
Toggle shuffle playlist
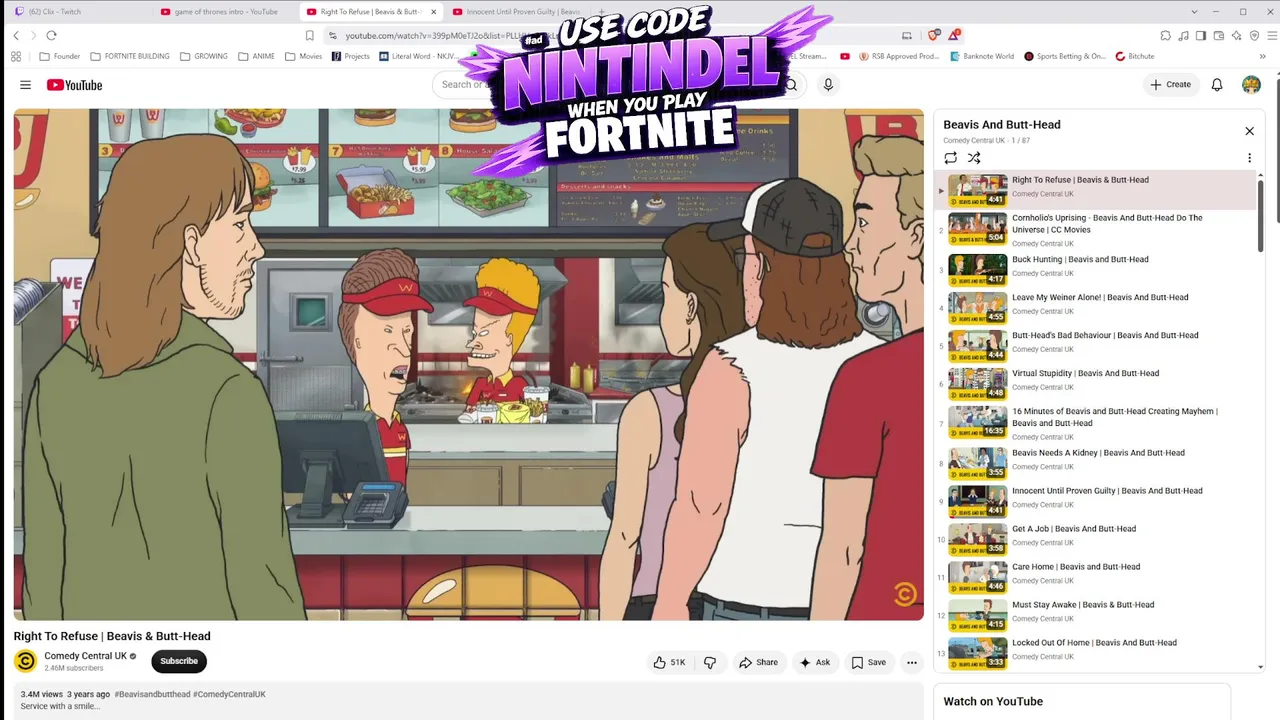[x=974, y=158]
